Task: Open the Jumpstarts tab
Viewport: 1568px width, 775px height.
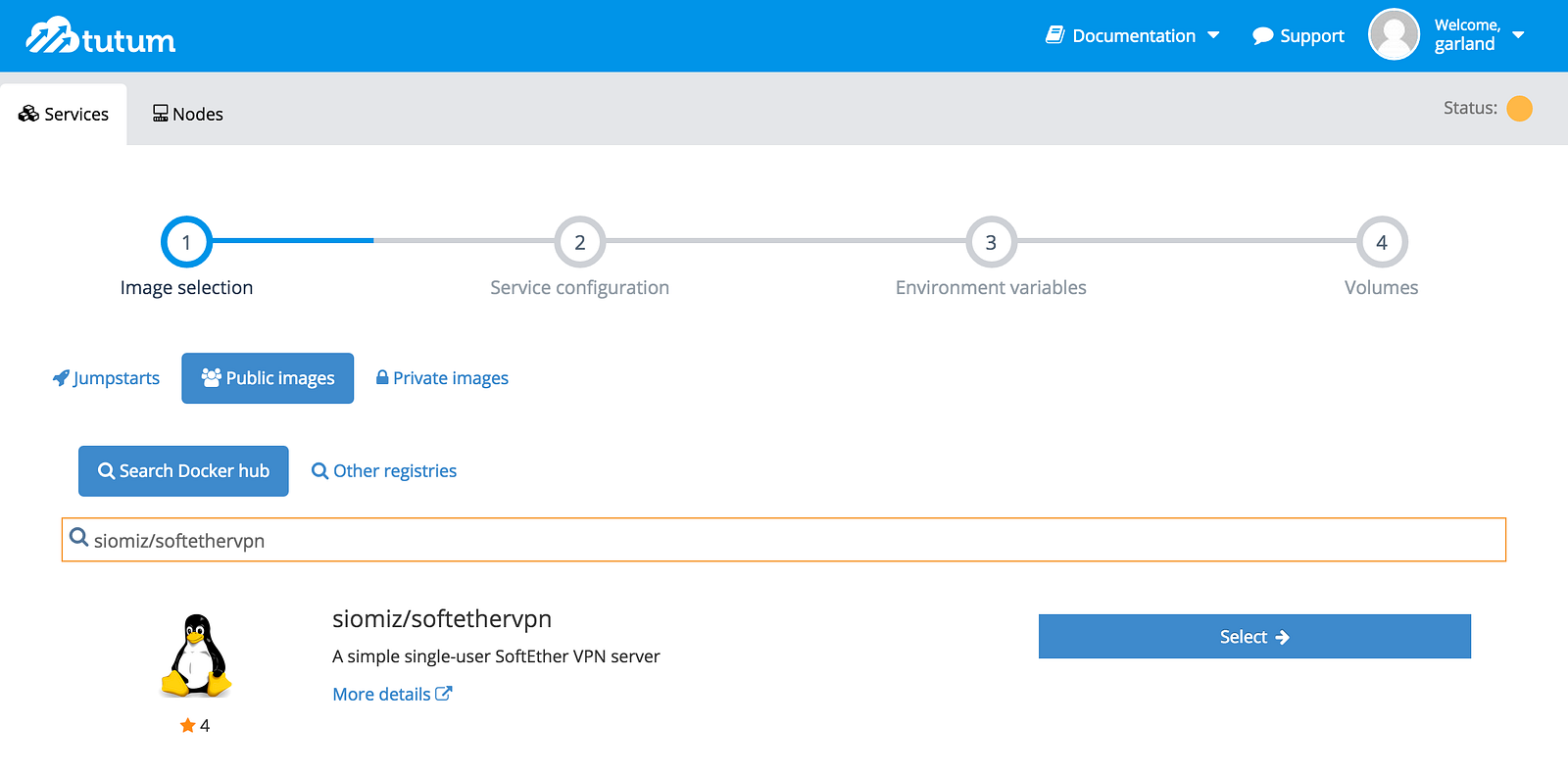Action: (106, 378)
